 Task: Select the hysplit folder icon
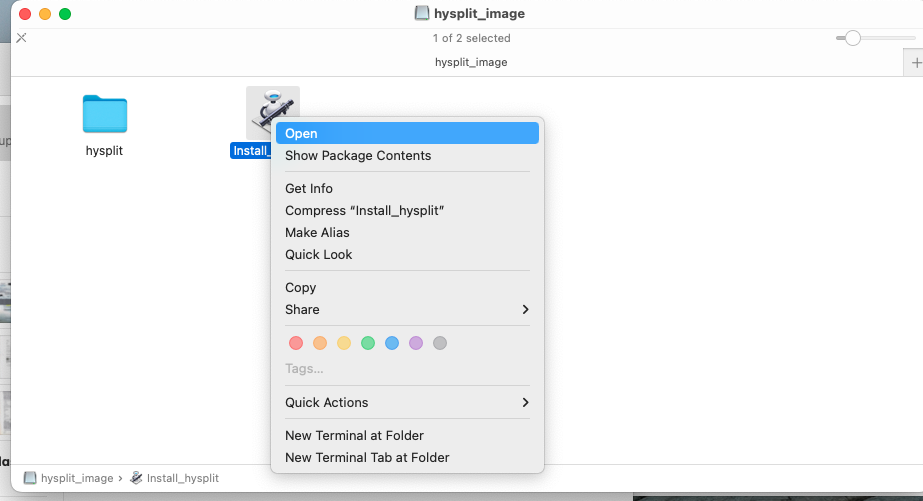click(105, 114)
